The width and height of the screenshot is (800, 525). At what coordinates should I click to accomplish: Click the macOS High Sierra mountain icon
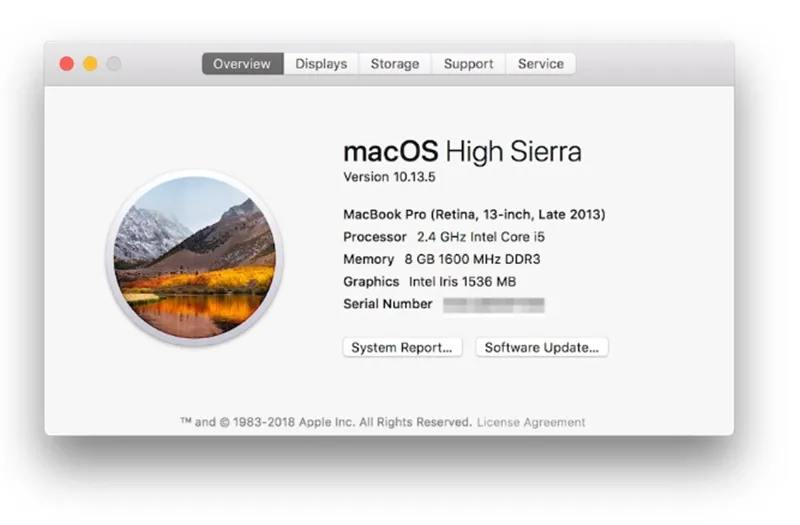click(x=194, y=258)
